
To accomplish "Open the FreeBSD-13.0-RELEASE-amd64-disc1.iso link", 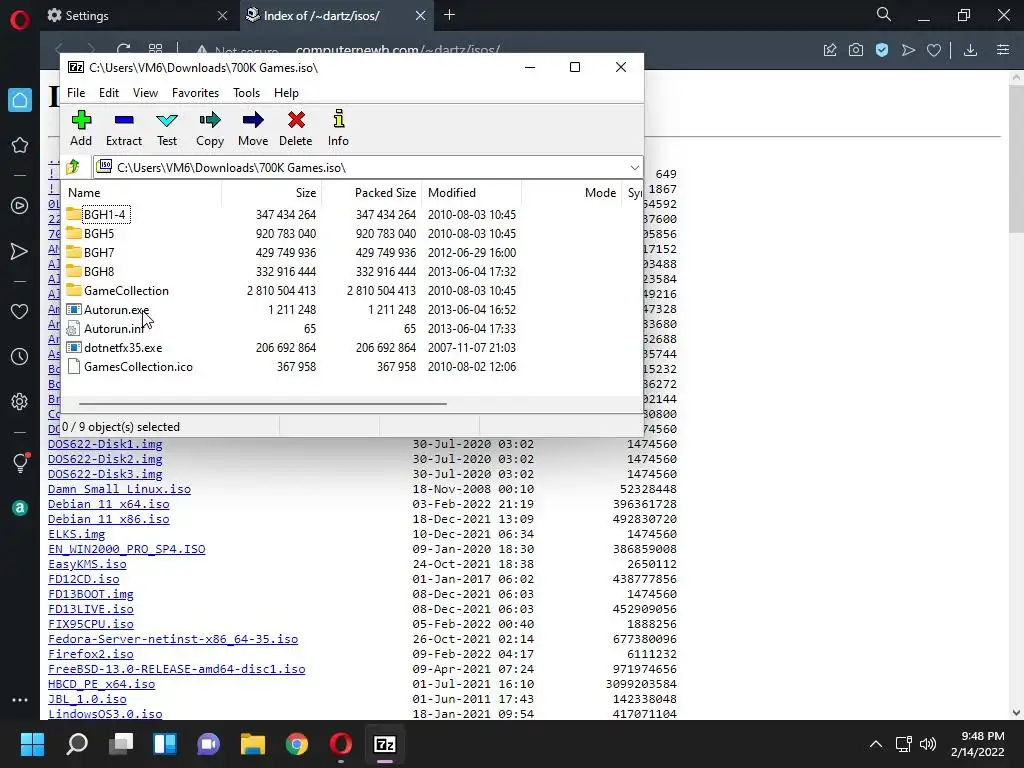I will [x=176, y=669].
